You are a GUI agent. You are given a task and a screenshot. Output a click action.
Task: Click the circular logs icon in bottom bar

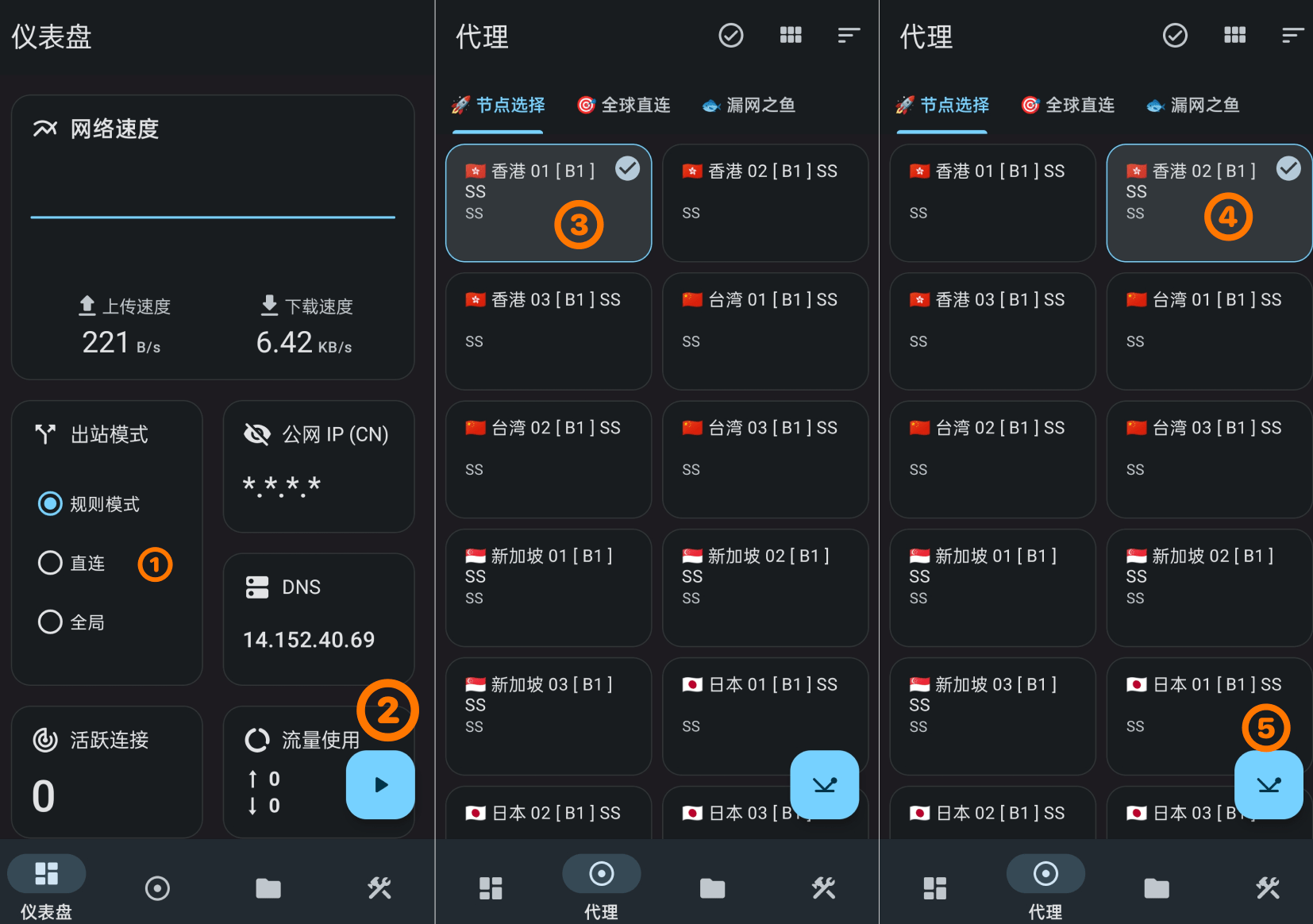[x=157, y=888]
